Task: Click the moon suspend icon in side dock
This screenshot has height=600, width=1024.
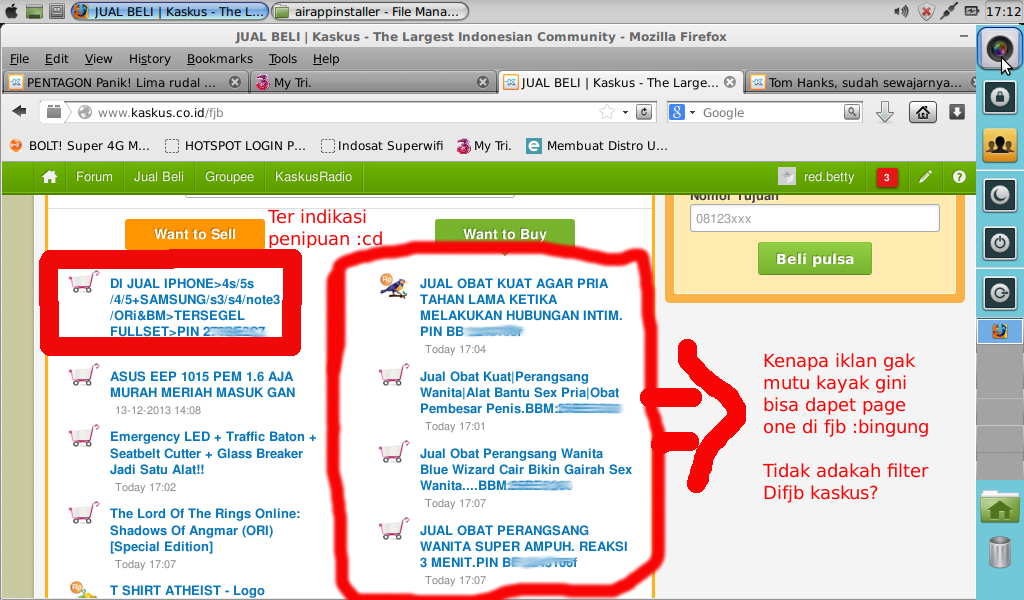Action: click(999, 195)
